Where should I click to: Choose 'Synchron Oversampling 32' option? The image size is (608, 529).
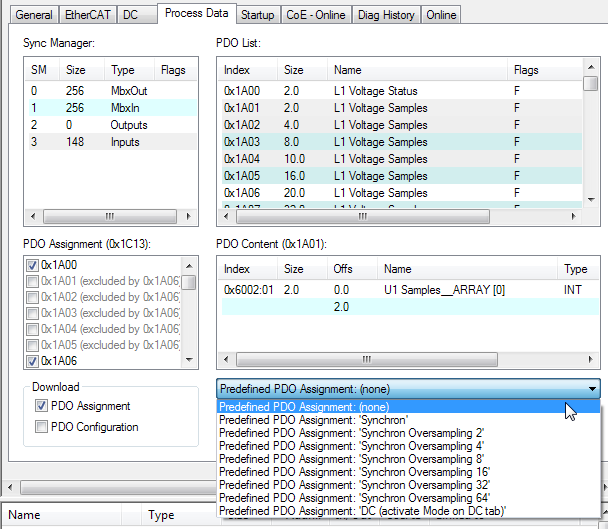click(408, 485)
